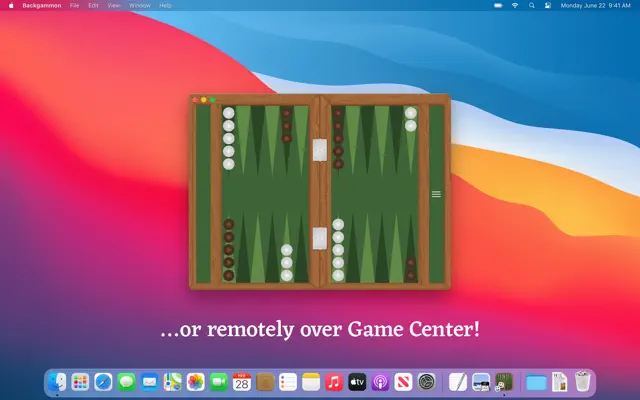Viewport: 640px width, 400px height.
Task: Open the Wi-Fi status menu
Action: pyautogui.click(x=515, y=5)
